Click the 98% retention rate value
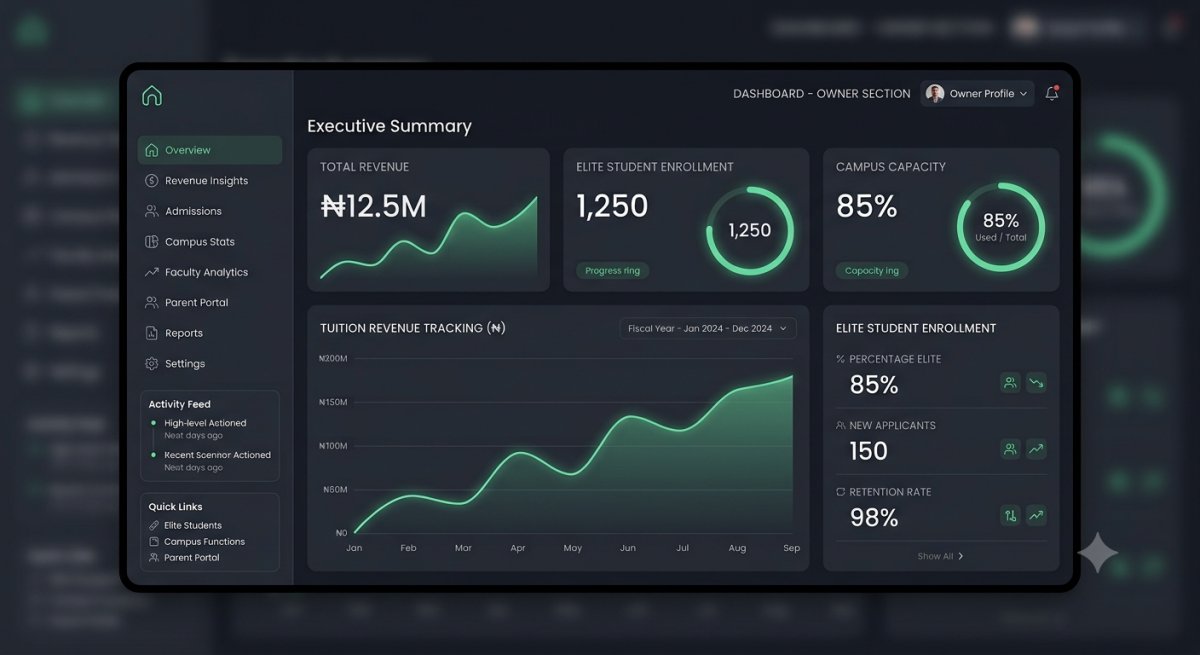Viewport: 1200px width, 655px height. point(874,518)
